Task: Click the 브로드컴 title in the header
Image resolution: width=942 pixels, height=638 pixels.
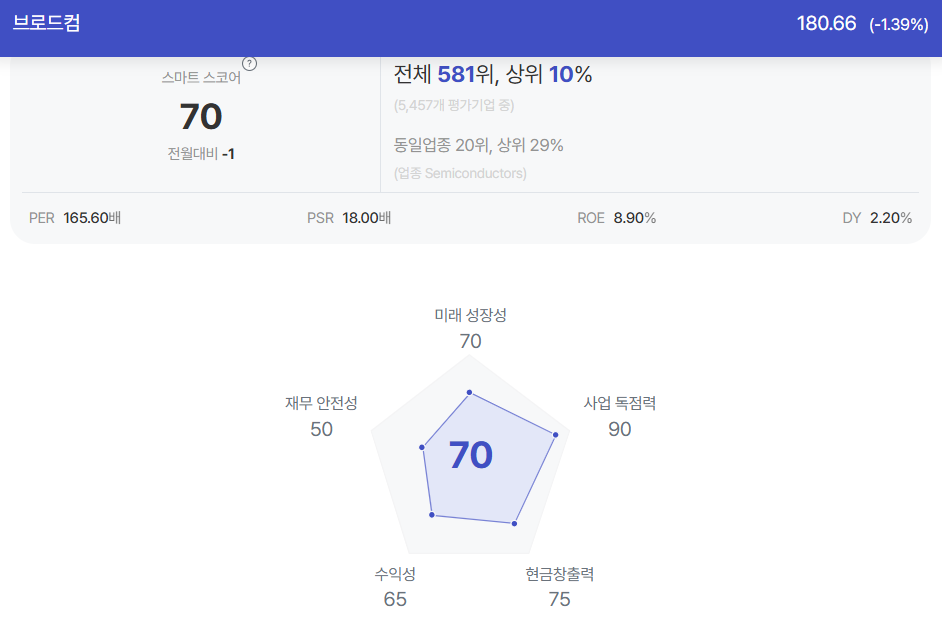Action: [47, 23]
